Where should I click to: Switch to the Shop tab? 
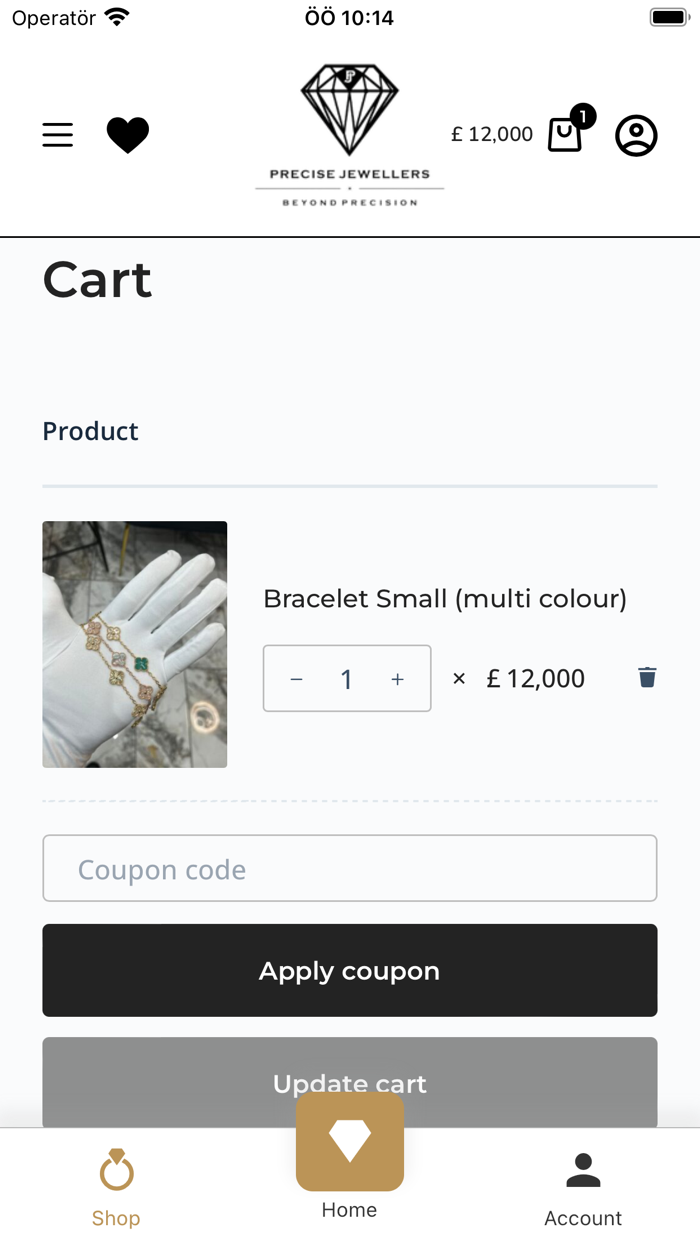click(x=116, y=1190)
